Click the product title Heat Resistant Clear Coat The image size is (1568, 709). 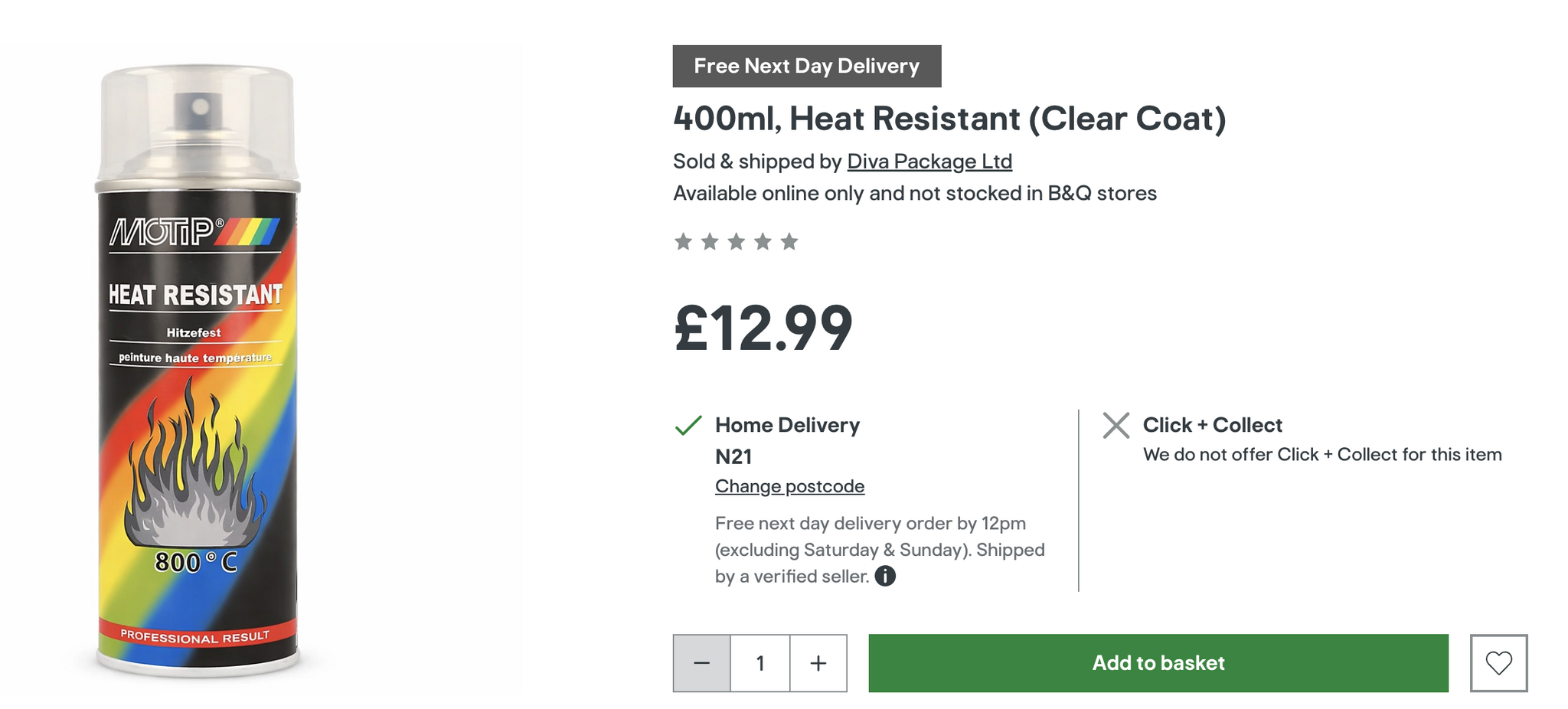949,119
